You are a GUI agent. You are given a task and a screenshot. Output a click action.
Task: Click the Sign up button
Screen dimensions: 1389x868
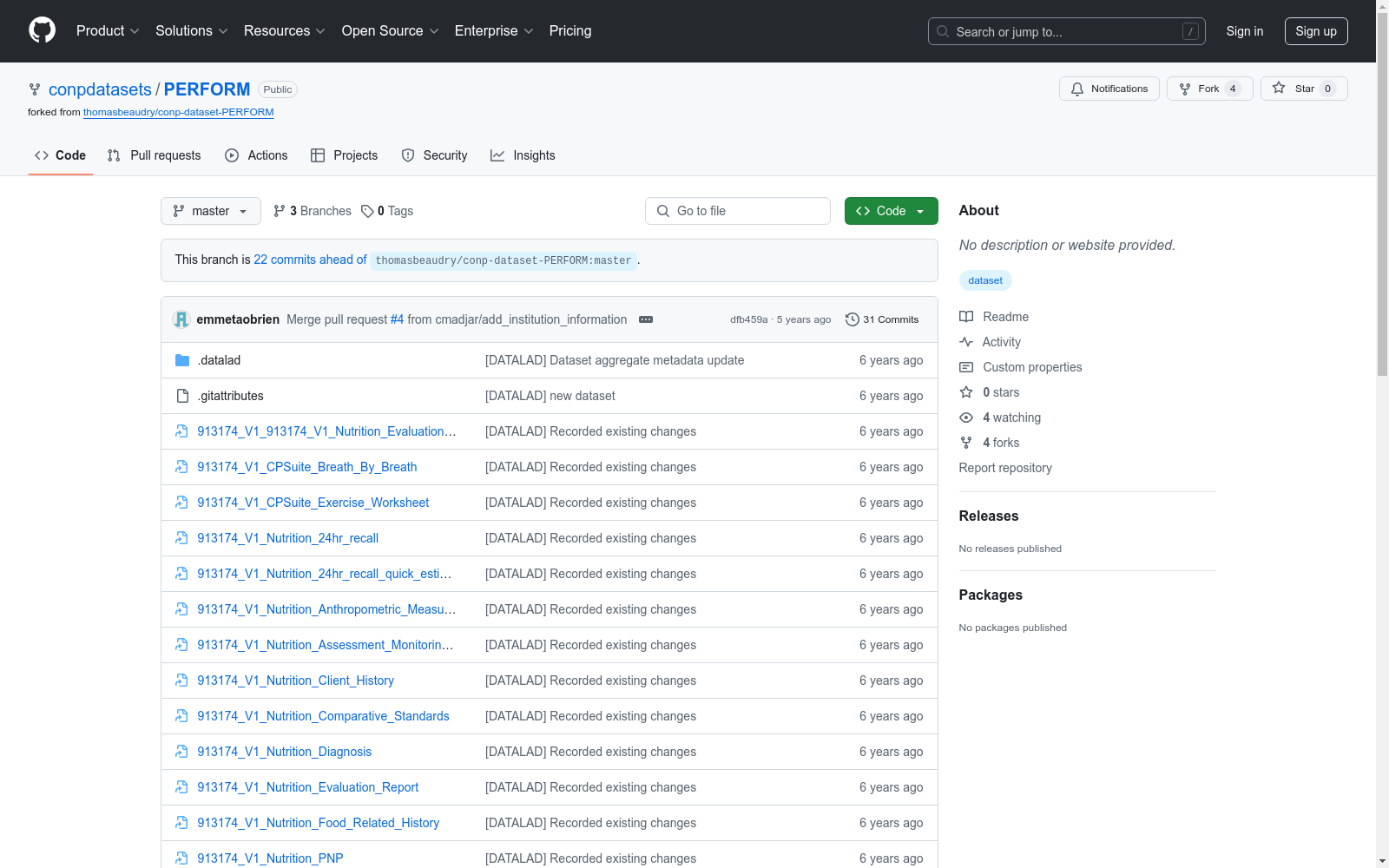point(1316,31)
